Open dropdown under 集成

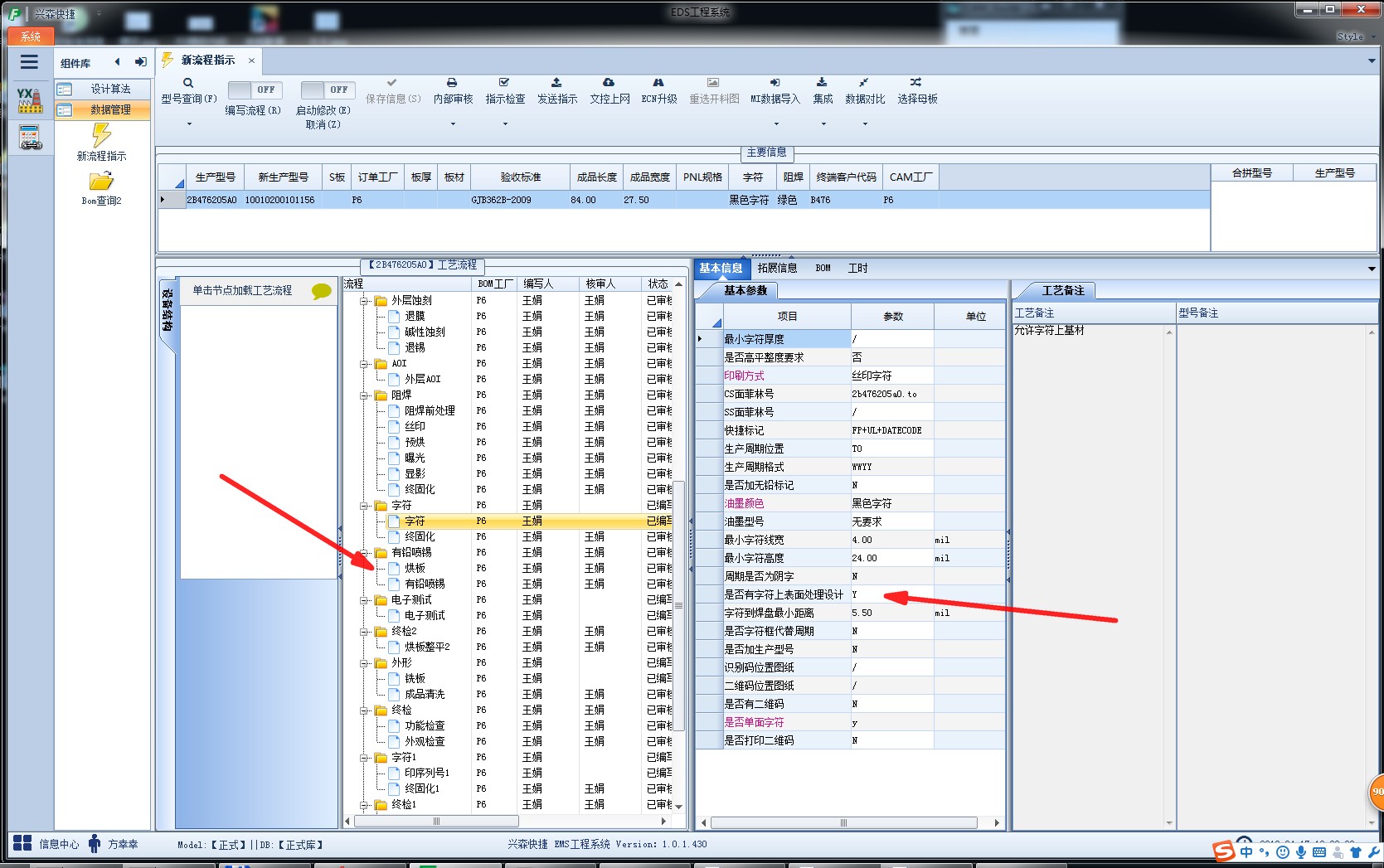[823, 124]
